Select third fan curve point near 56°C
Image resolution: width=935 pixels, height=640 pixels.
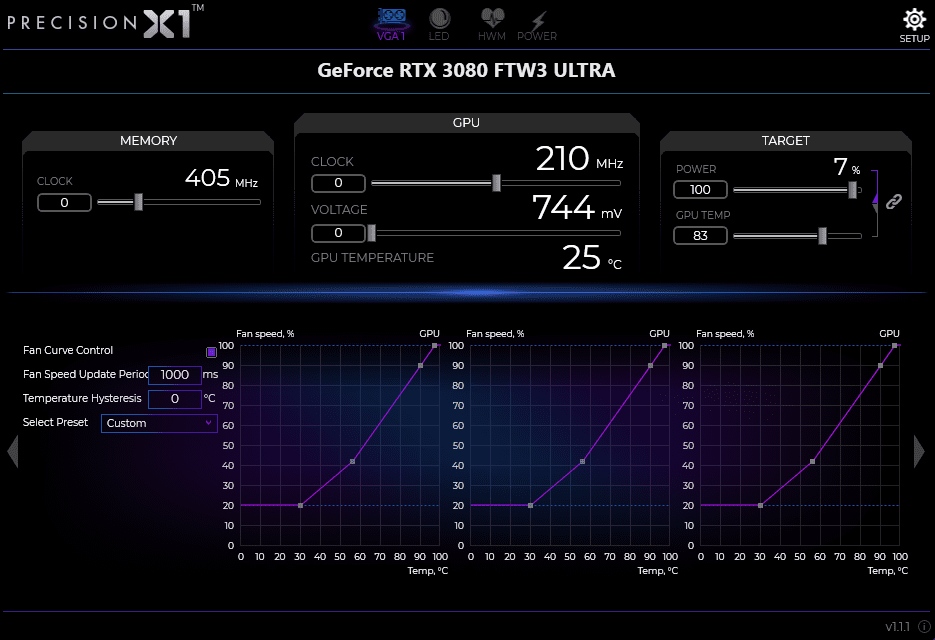tap(813, 462)
